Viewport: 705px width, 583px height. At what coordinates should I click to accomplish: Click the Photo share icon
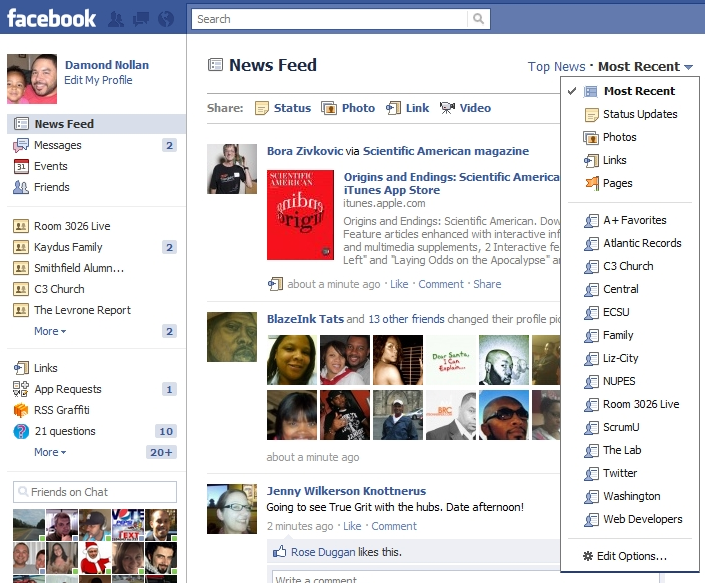(x=329, y=108)
